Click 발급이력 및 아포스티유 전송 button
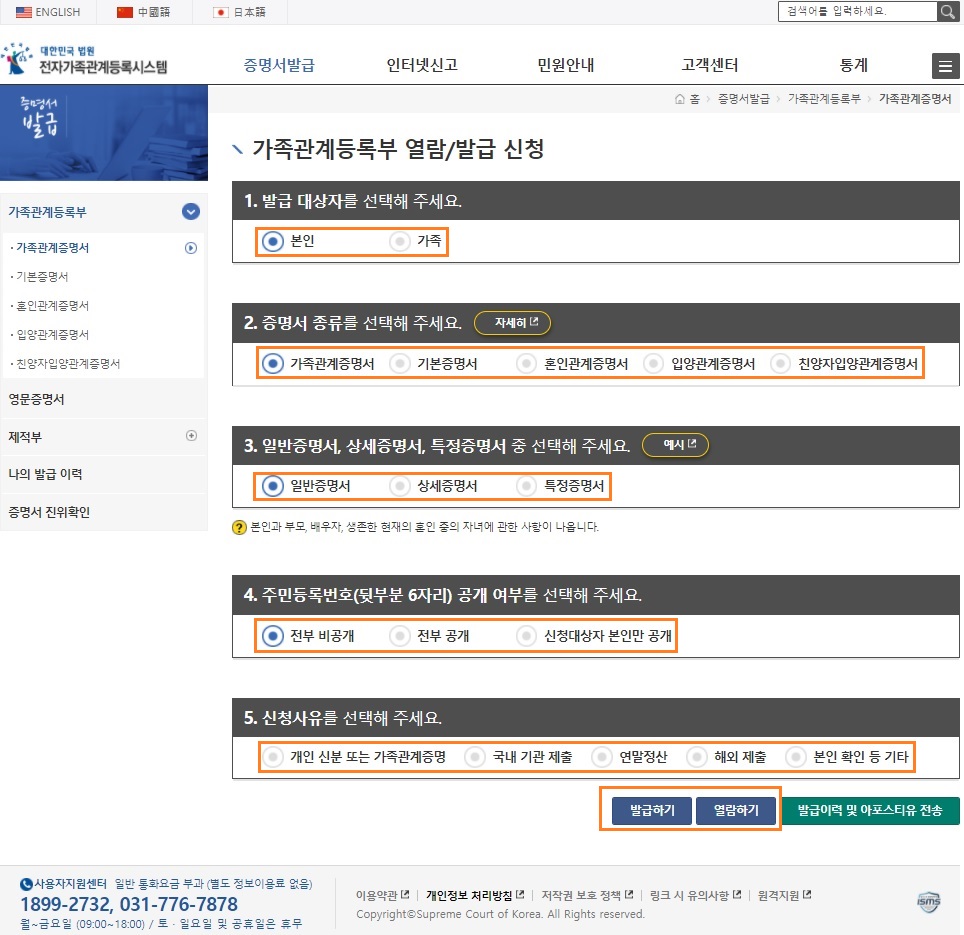Screen dimensions: 964x935 870,811
